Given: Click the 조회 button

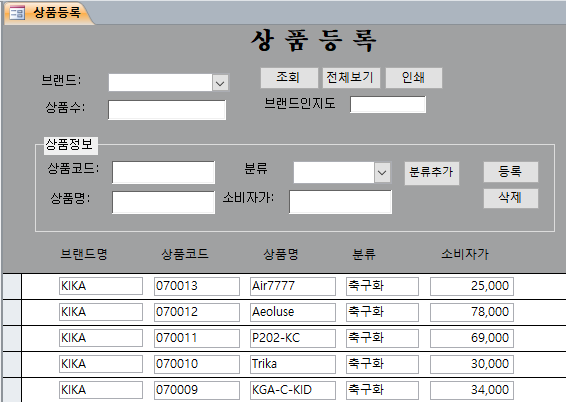Looking at the screenshot, I should click(289, 78).
